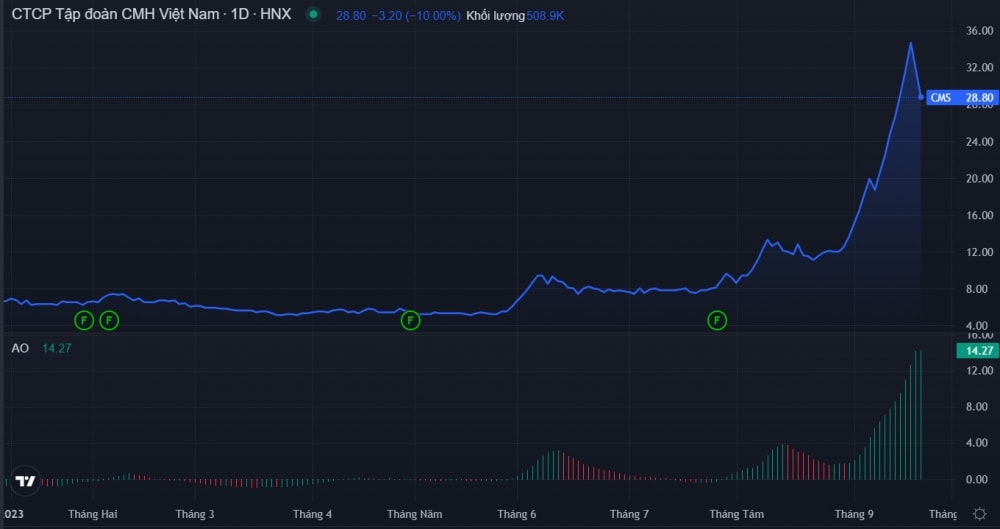This screenshot has height=529, width=1000.
Task: Click the price line peak near 35
Action: 911,43
